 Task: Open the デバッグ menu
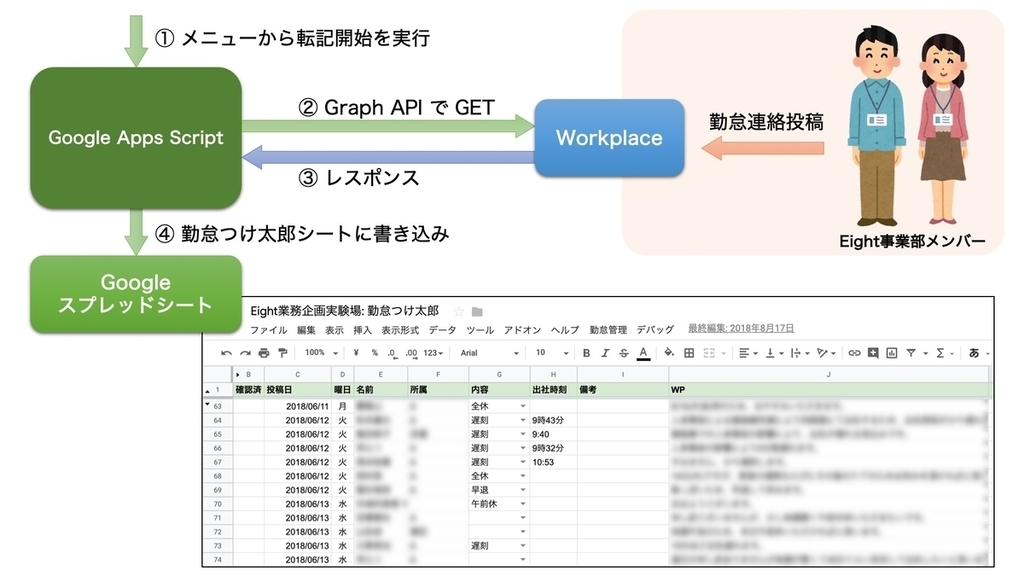tap(655, 330)
